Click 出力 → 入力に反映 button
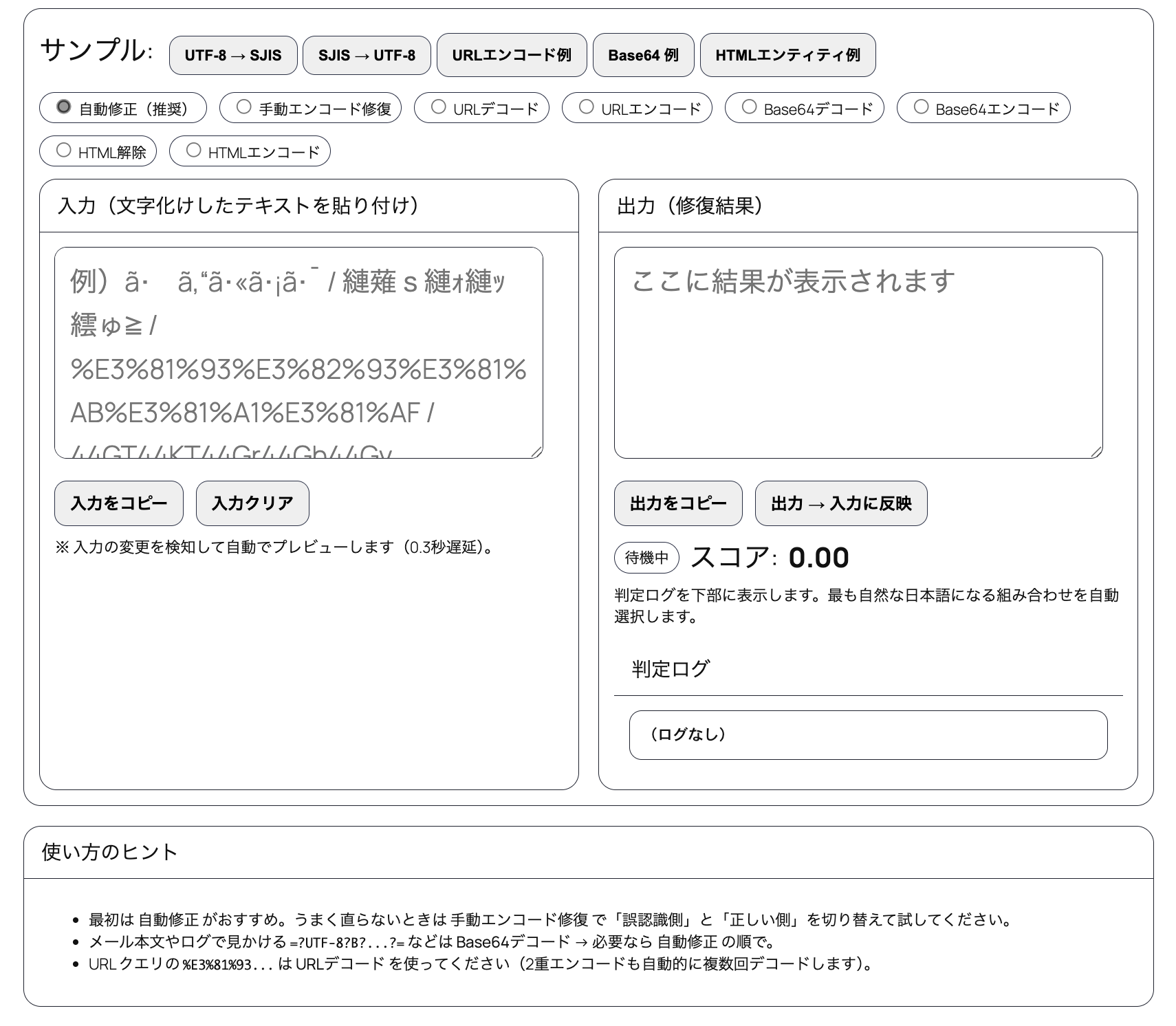 [x=841, y=503]
